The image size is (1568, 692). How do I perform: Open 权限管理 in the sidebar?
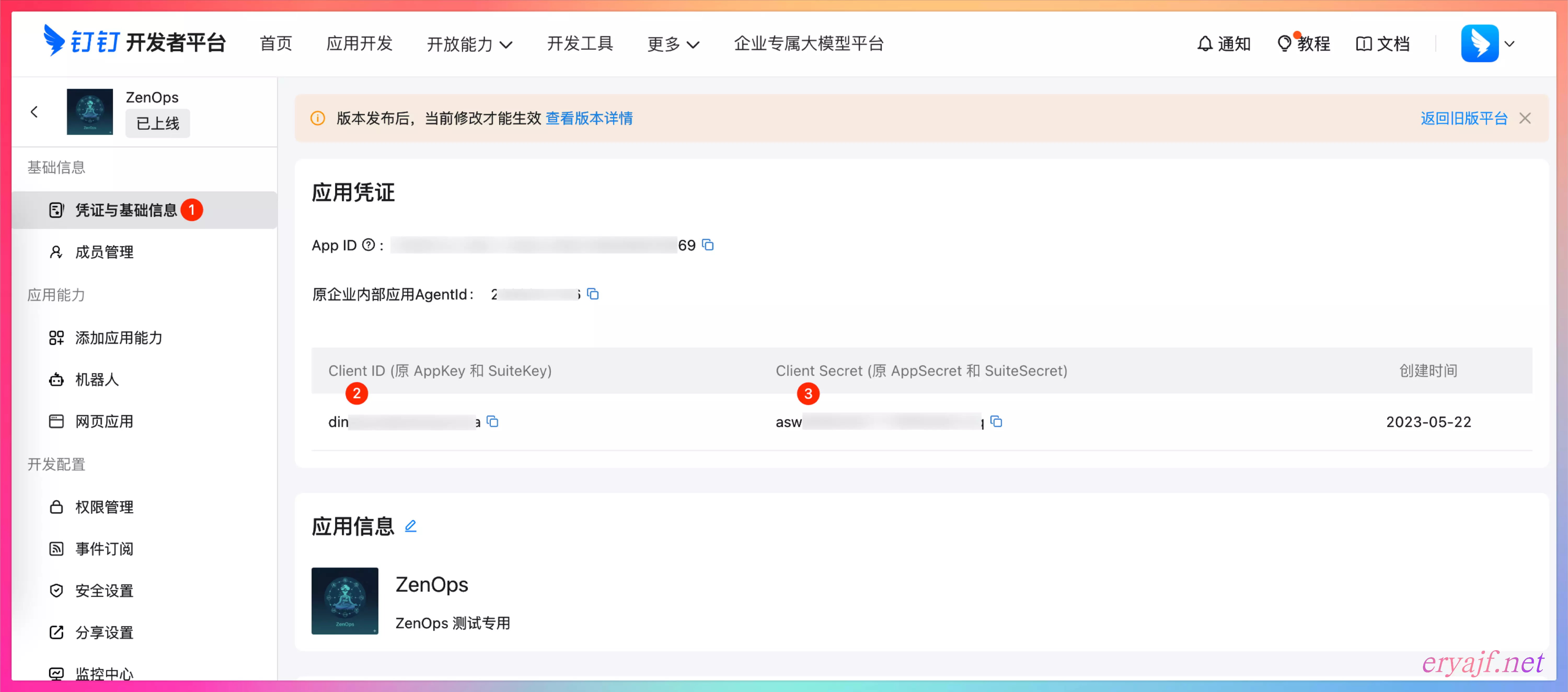click(103, 507)
